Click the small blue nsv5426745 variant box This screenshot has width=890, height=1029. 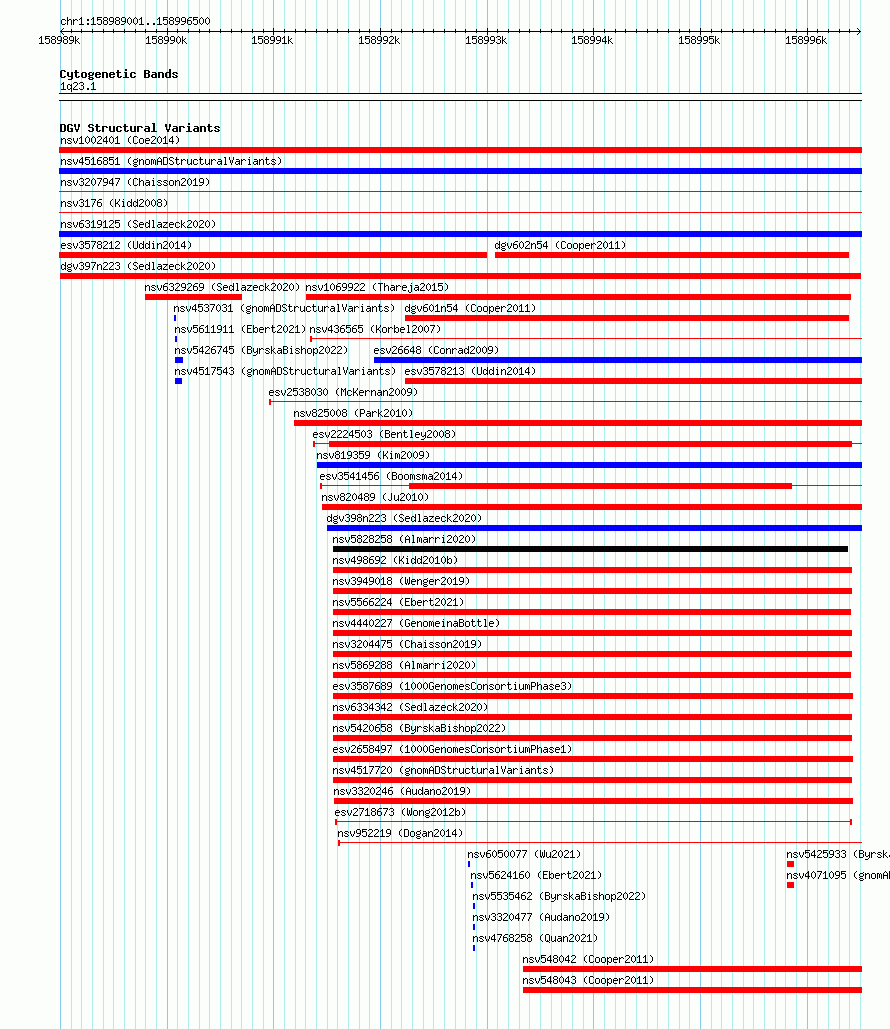(179, 360)
